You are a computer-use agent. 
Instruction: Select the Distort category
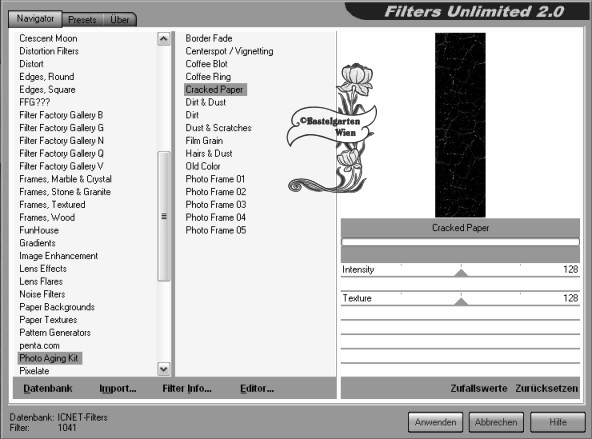31,64
